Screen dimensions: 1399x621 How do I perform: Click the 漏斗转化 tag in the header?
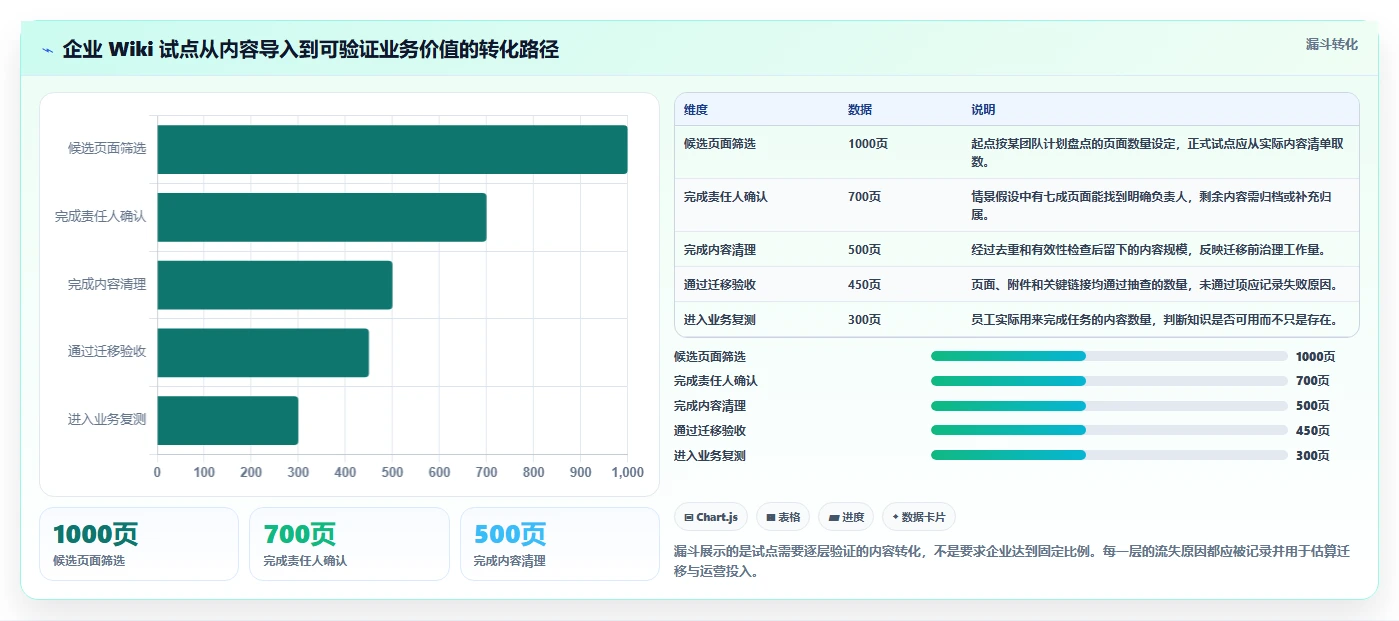1332,44
